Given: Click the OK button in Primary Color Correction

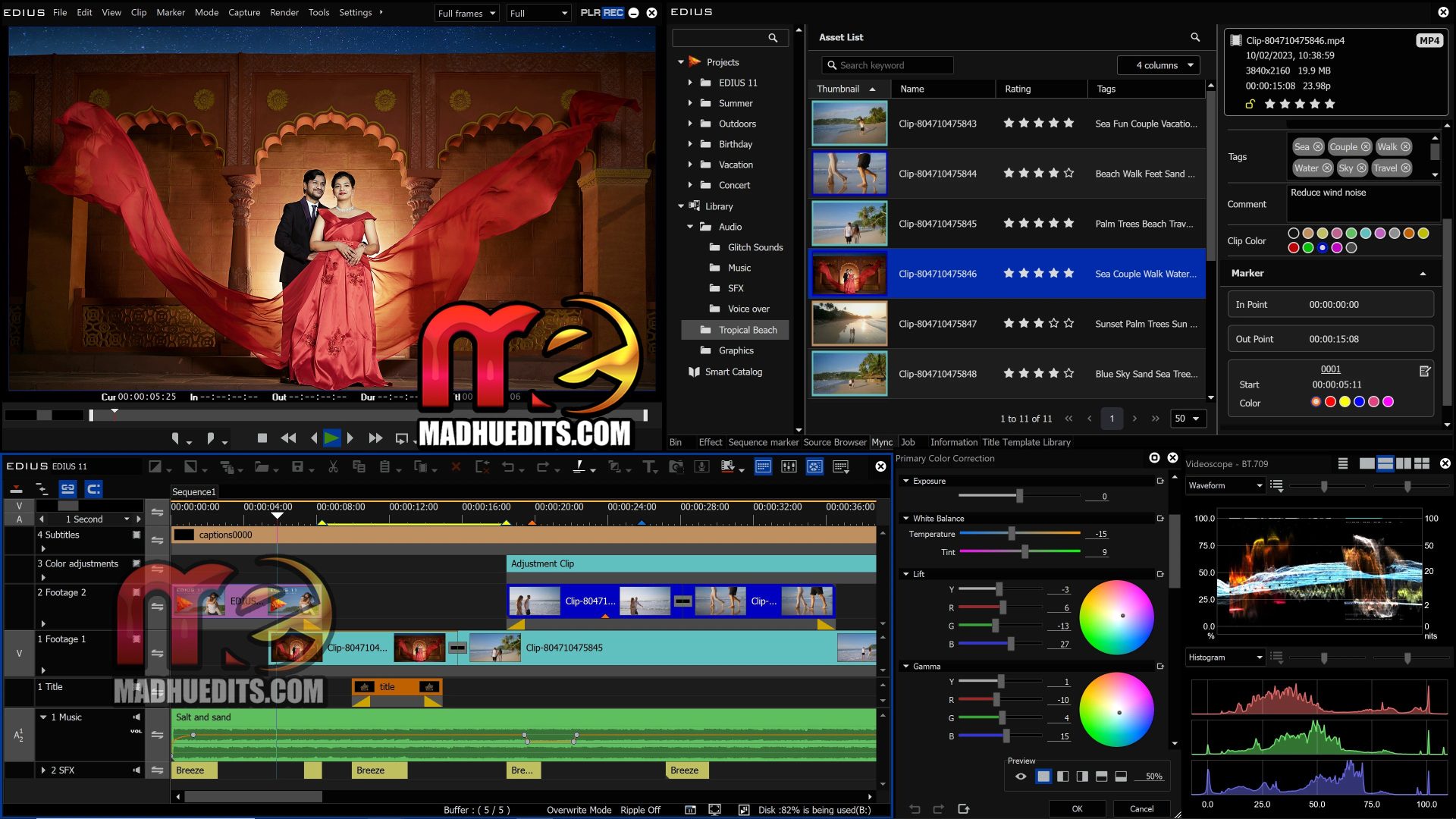Looking at the screenshot, I should click(x=1077, y=808).
